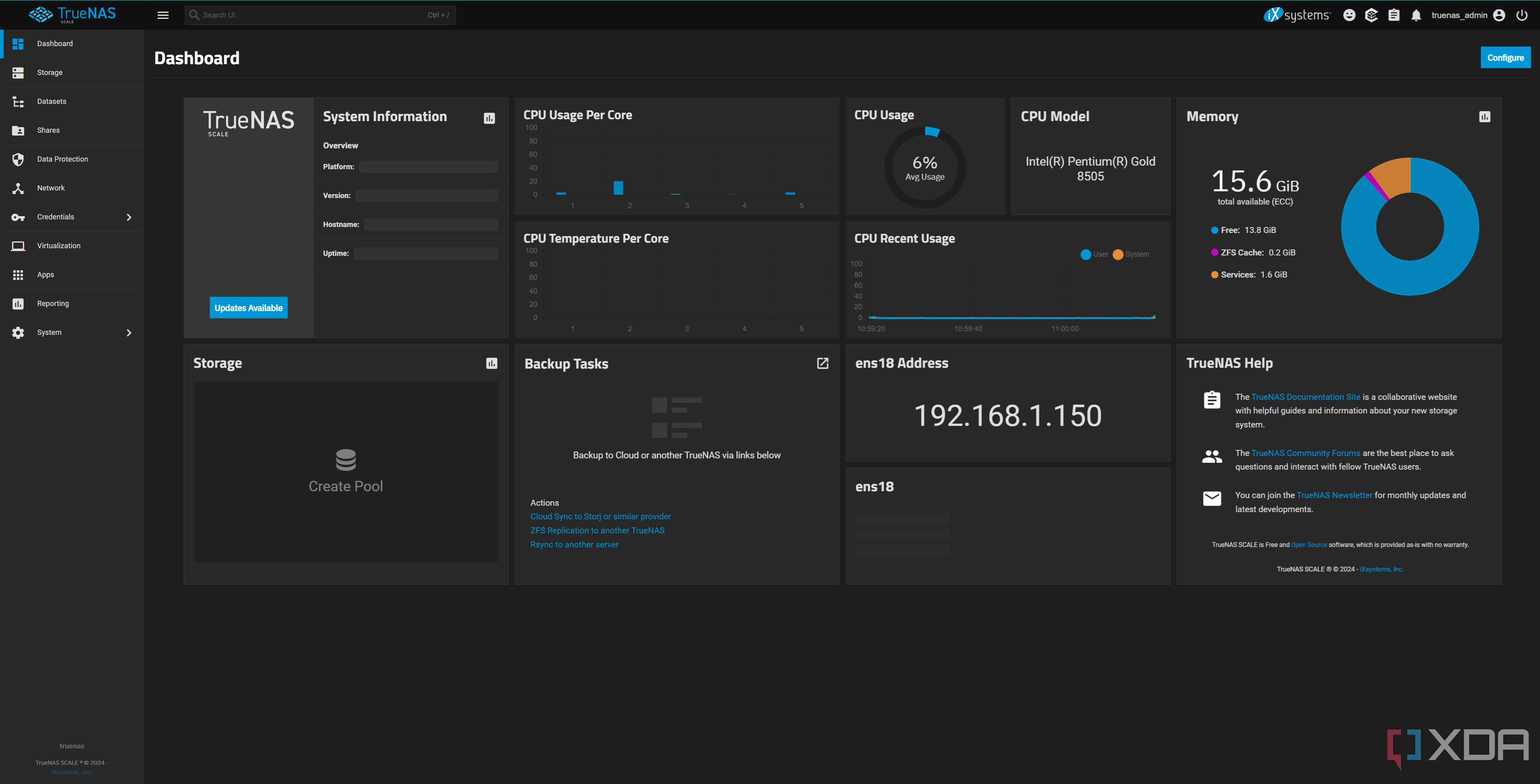
Task: Open the feedback smiley icon
Action: click(1349, 16)
